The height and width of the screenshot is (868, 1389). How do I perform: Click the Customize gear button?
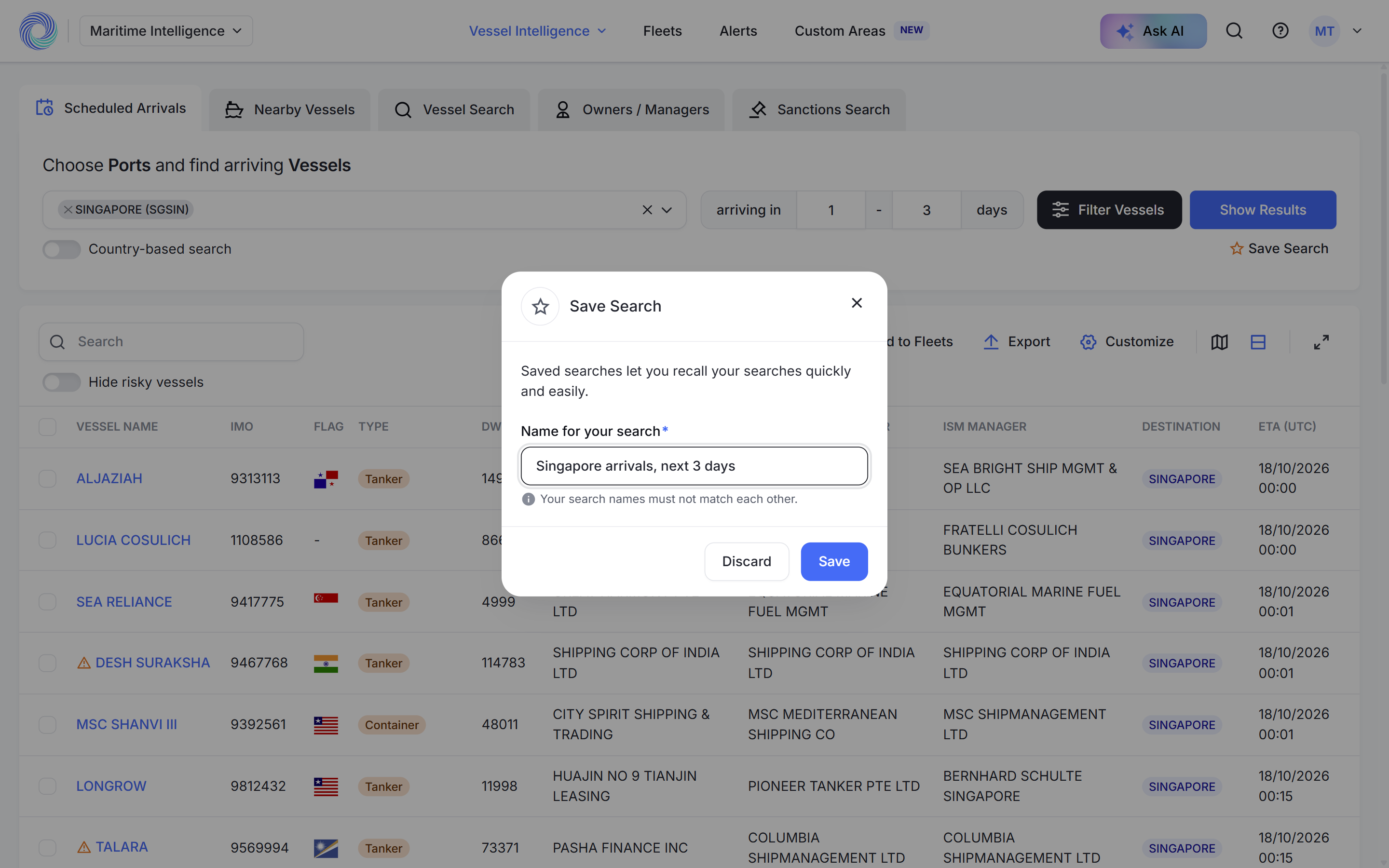click(x=1127, y=342)
